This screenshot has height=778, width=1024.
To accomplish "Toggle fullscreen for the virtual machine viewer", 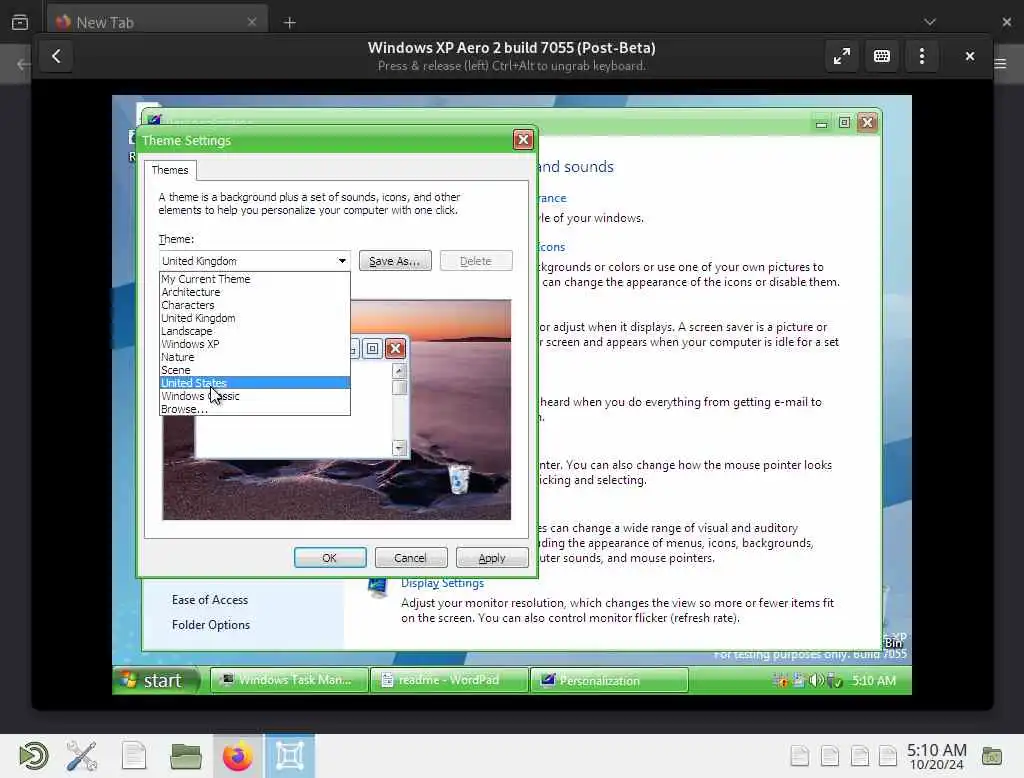I will pos(842,56).
